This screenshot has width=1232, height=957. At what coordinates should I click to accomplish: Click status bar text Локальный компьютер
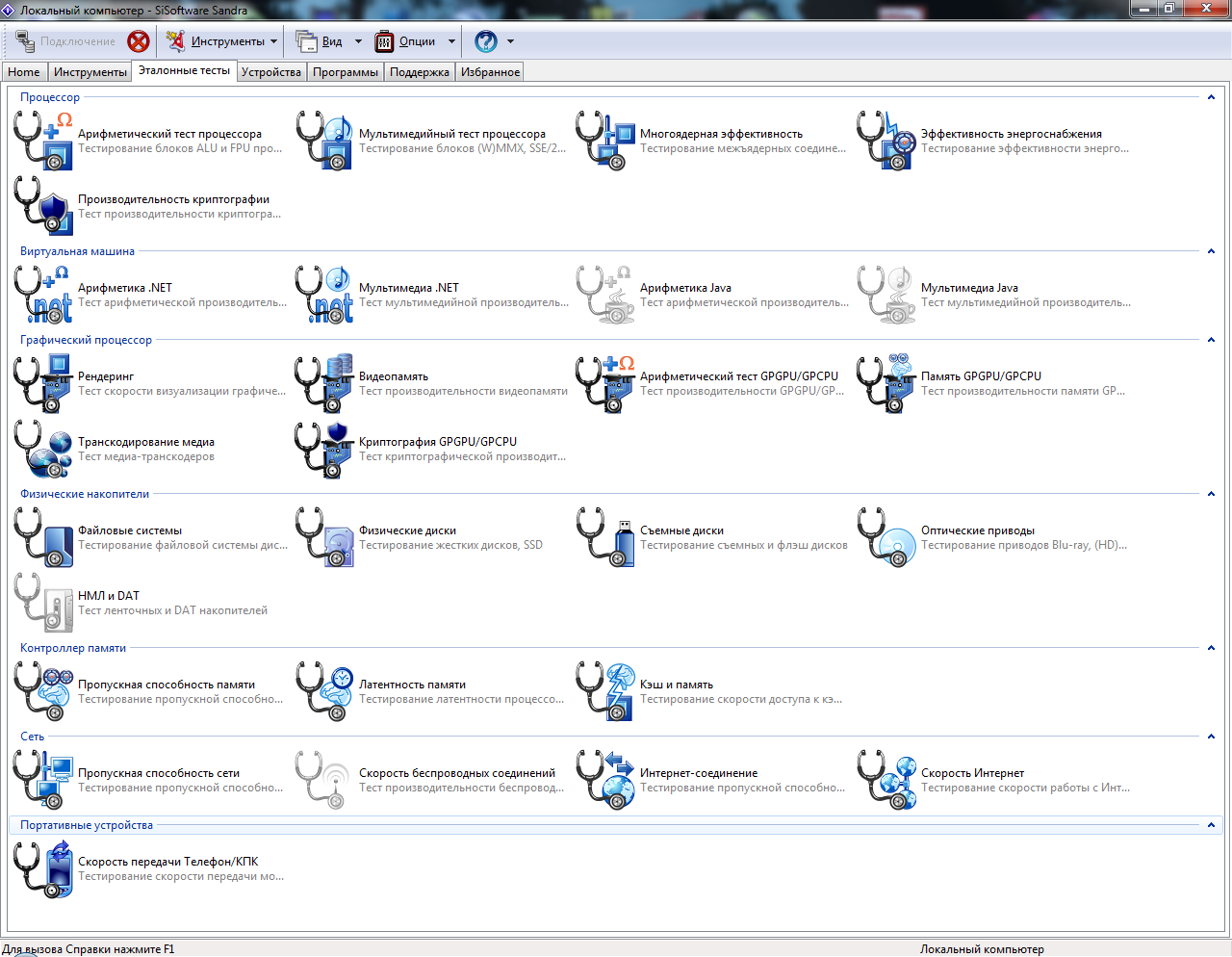point(982,949)
